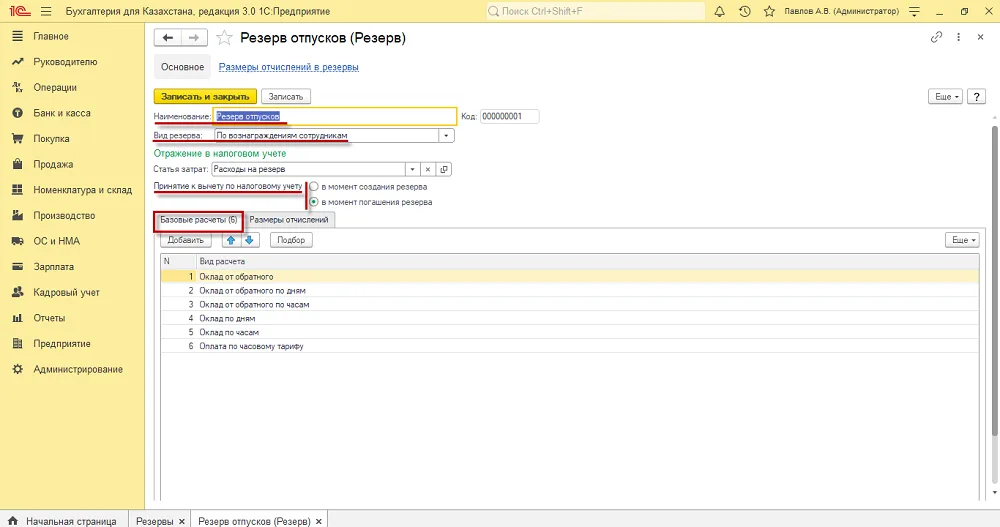Image resolution: width=1000 pixels, height=527 pixels.
Task: Clear the Статья затрат field
Action: [428, 169]
